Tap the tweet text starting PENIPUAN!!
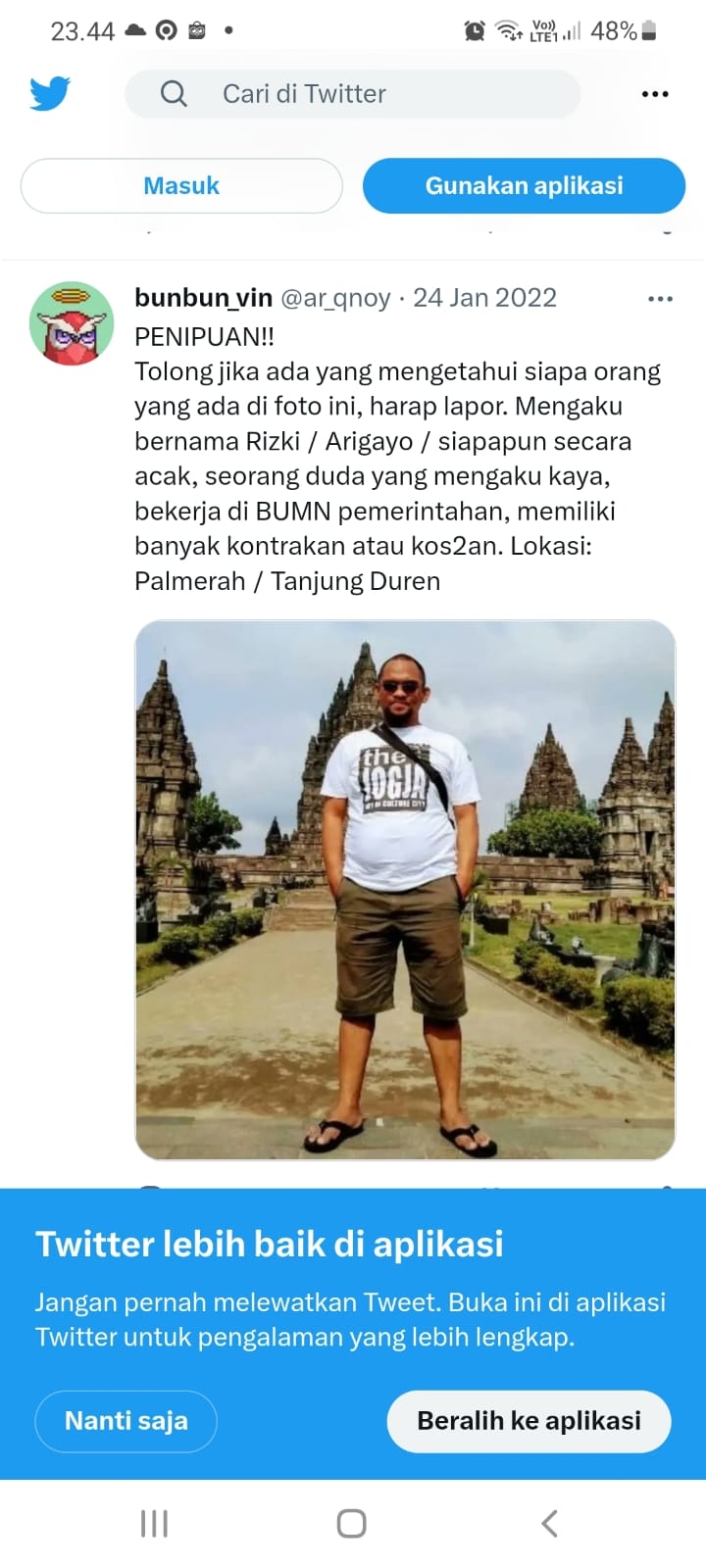706x1568 pixels. pos(397,459)
